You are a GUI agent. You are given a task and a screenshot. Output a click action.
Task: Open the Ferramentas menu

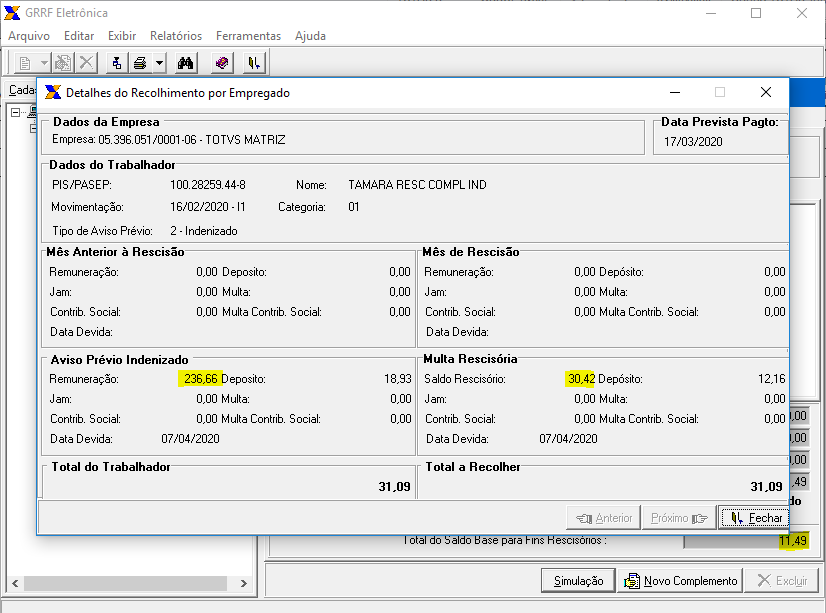[x=249, y=36]
